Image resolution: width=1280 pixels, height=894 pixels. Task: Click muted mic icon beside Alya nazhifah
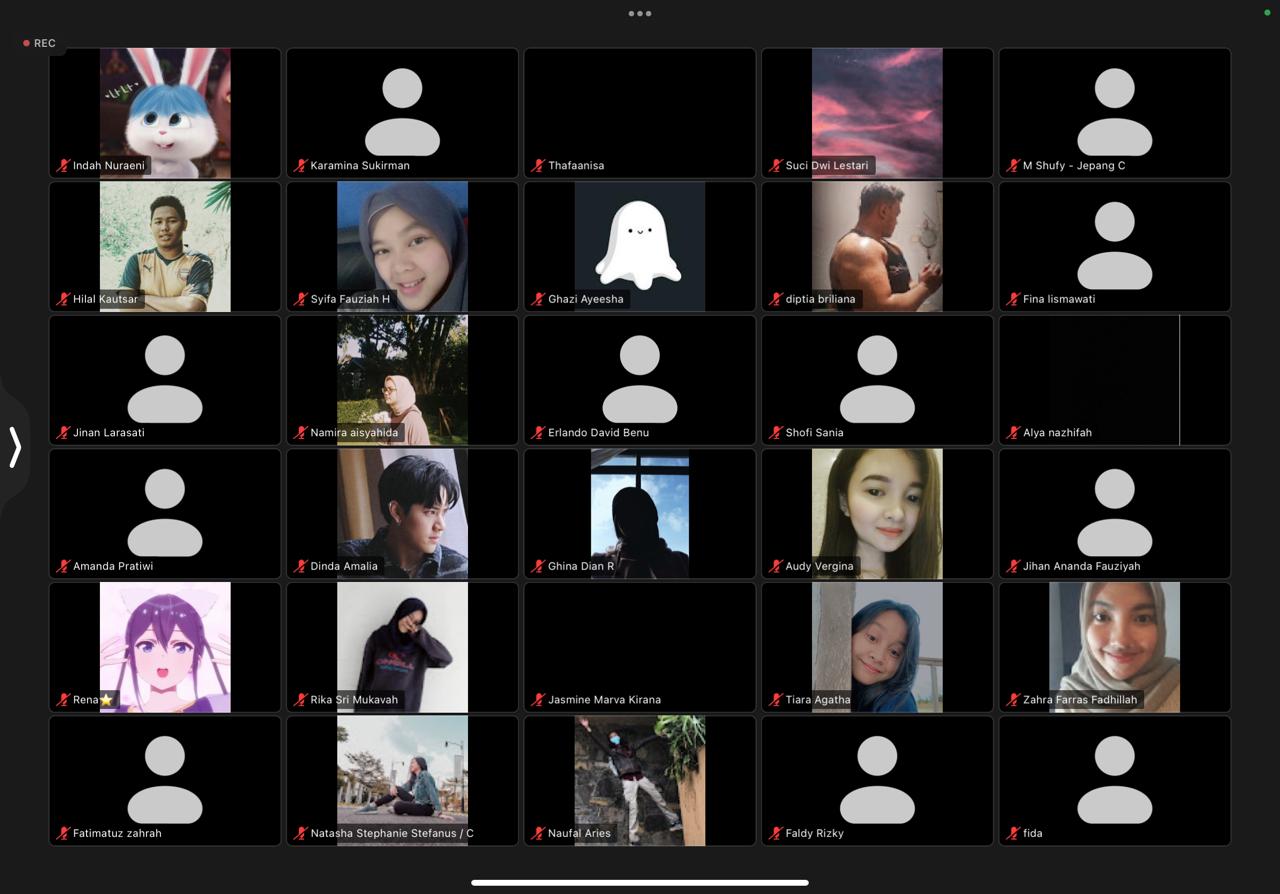(1014, 433)
